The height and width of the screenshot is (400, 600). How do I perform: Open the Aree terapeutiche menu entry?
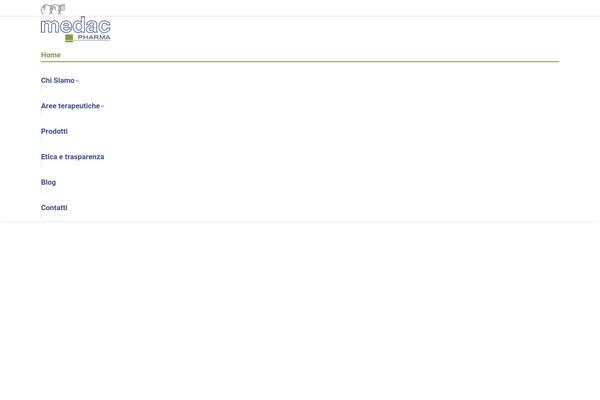pos(70,106)
